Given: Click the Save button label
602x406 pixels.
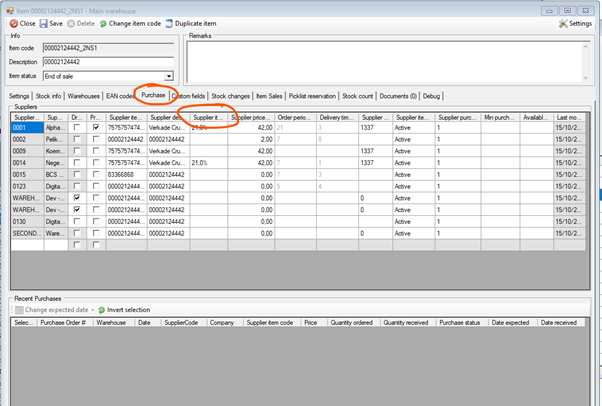Looking at the screenshot, I should [x=56, y=23].
